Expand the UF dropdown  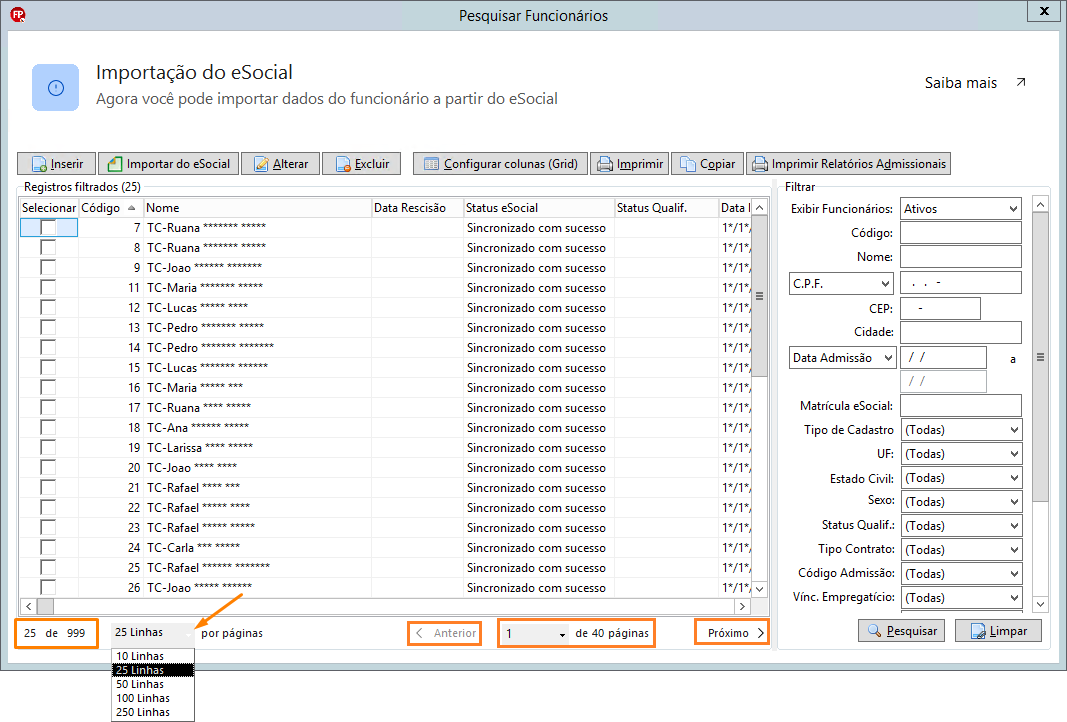pos(961,454)
